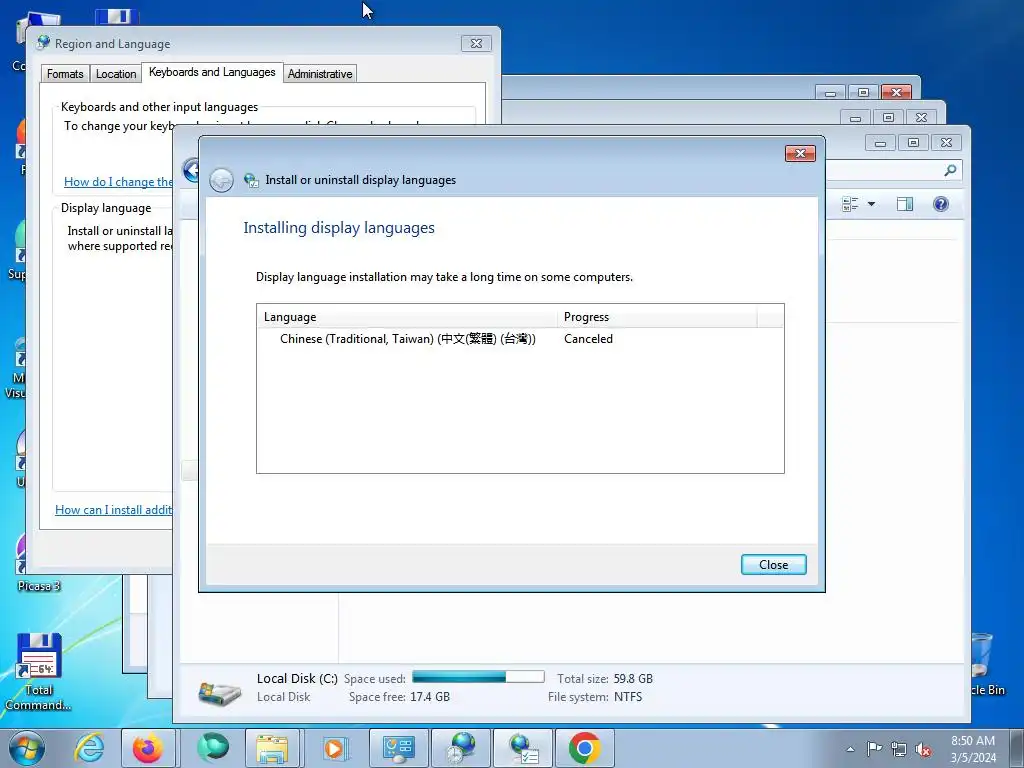
Task: Open the change view dropdown arrow in Explorer
Action: tap(871, 204)
